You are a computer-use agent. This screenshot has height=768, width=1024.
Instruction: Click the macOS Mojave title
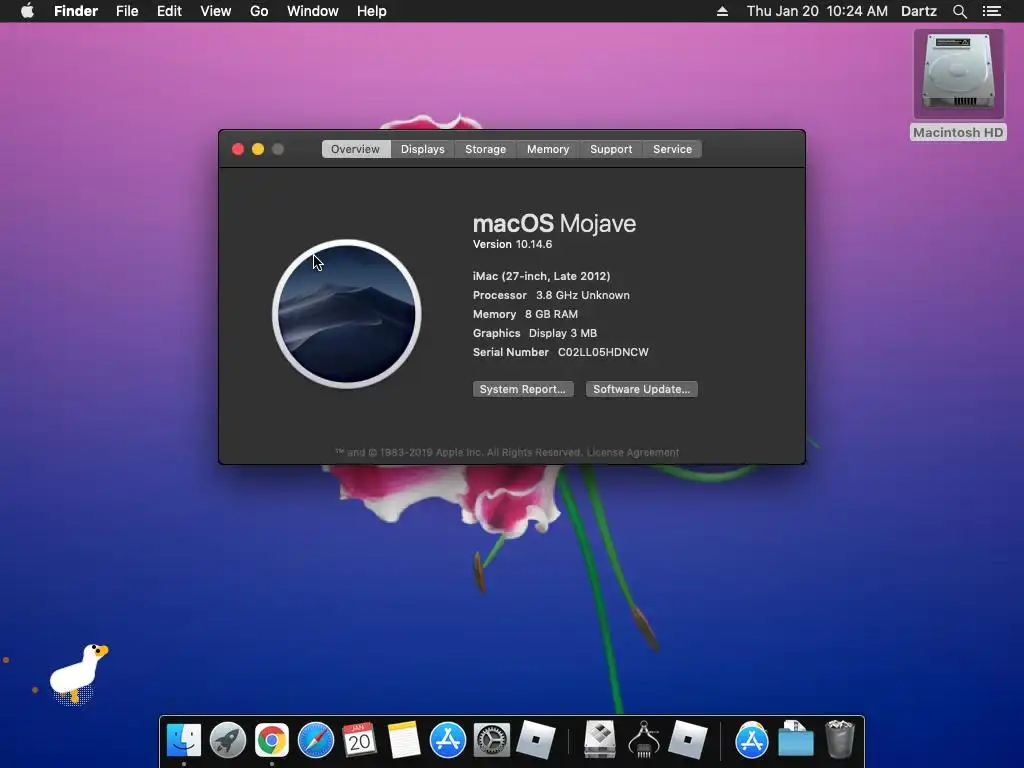pos(554,223)
